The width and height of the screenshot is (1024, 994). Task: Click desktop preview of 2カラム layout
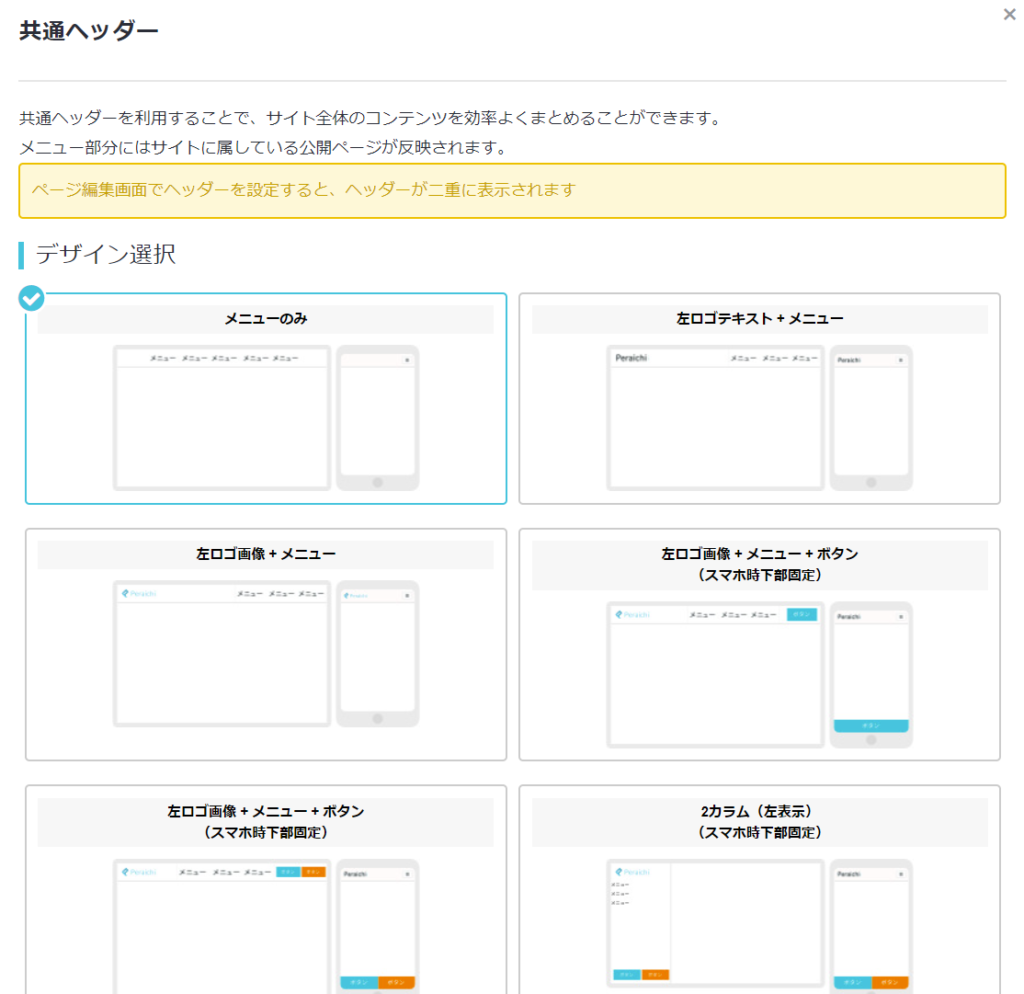click(715, 922)
